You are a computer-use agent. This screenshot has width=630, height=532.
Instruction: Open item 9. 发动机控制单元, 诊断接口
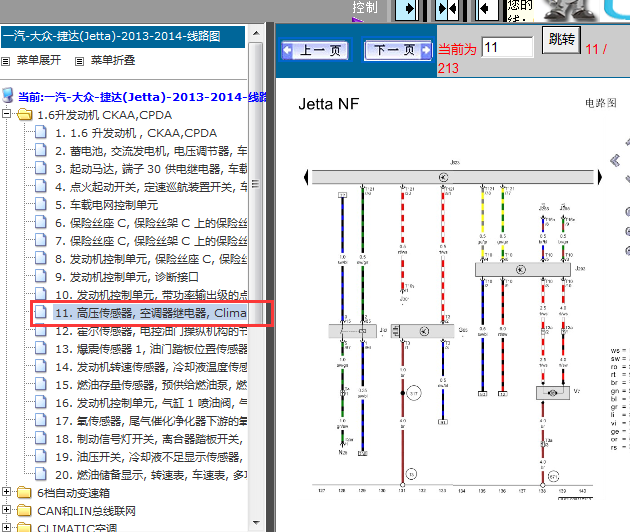pyautogui.click(x=127, y=277)
